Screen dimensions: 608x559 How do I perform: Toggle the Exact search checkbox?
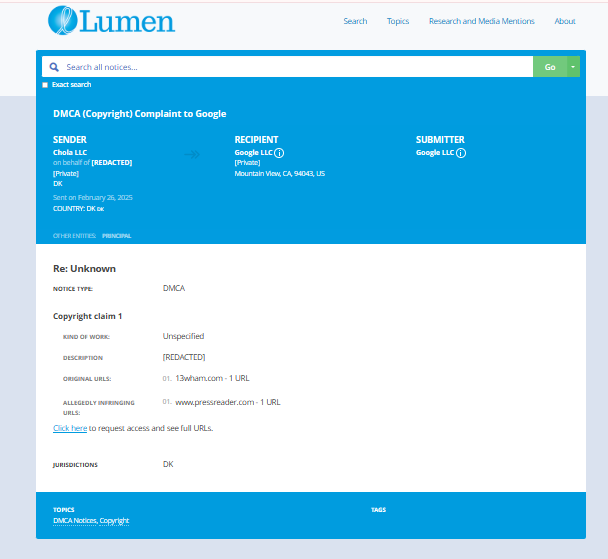point(45,85)
